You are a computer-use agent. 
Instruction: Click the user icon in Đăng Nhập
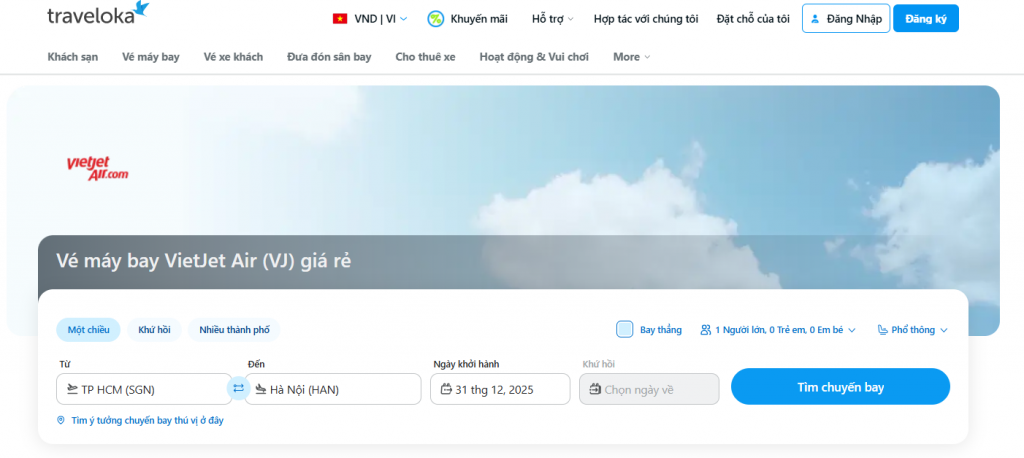point(815,19)
